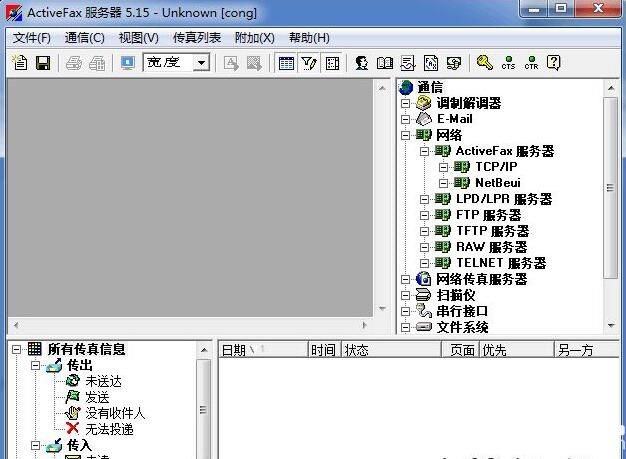Click the preview pane right scroll arrow
Viewport: 626px width, 459px height.
(365, 325)
